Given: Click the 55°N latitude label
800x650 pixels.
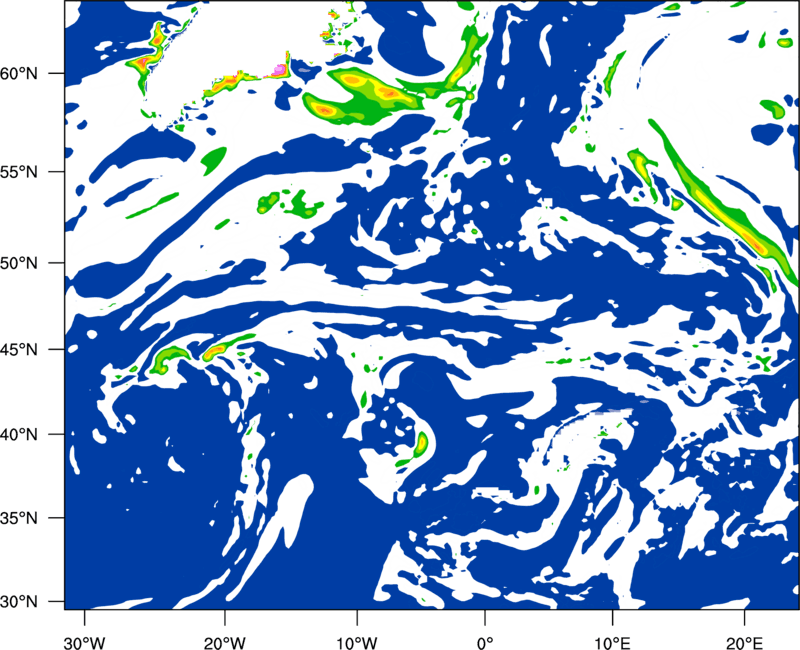Looking at the screenshot, I should pos(19,172).
